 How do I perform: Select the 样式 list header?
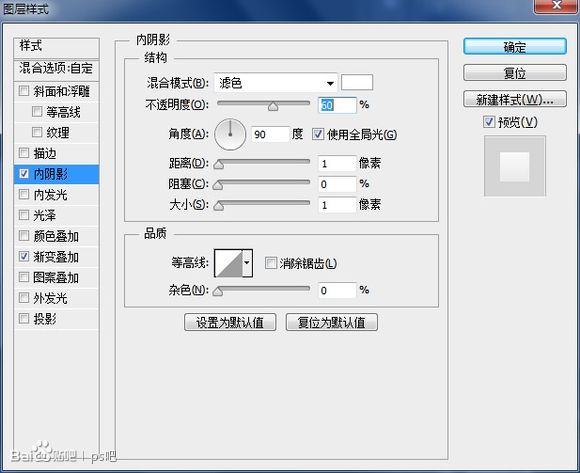(56, 47)
